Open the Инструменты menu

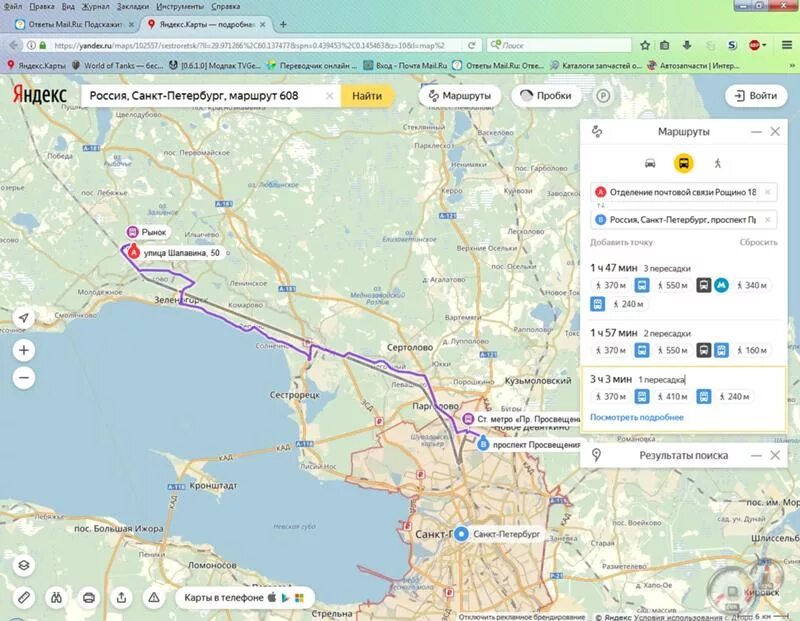tap(180, 6)
